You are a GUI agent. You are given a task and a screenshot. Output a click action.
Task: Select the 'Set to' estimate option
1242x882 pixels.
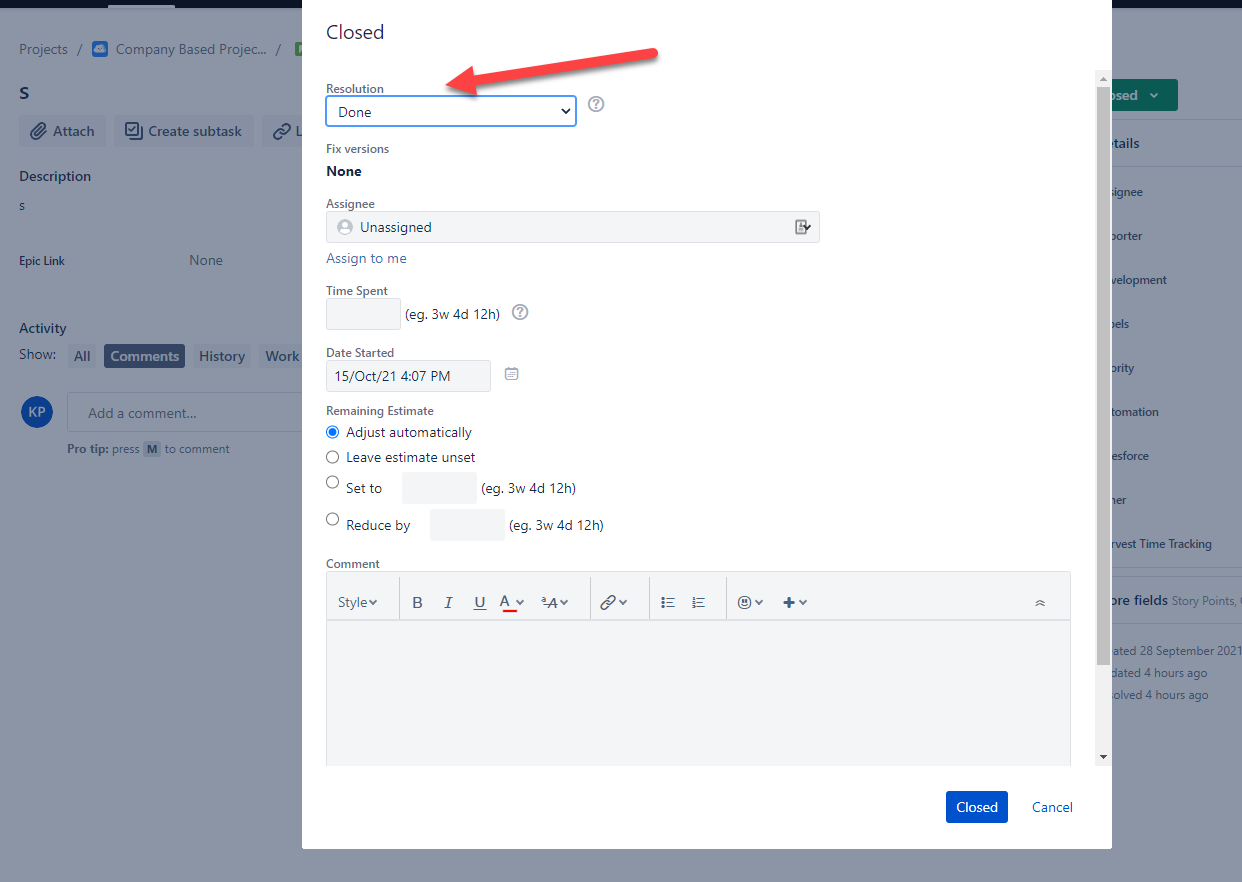pos(331,482)
